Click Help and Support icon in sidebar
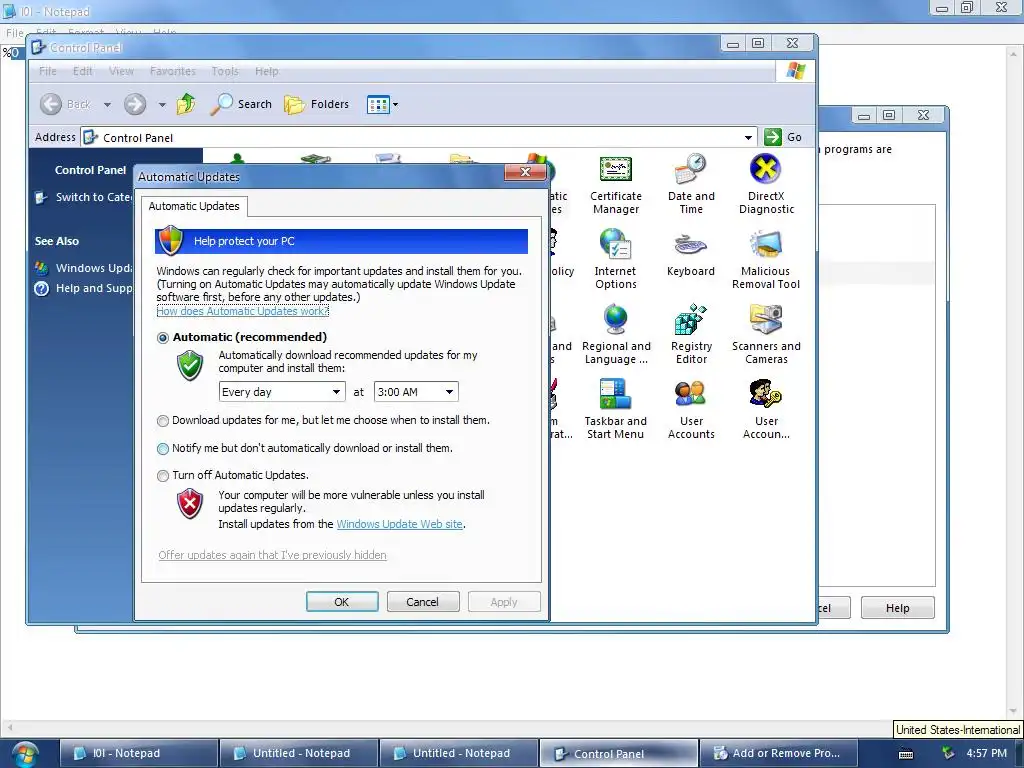Viewport: 1024px width, 768px height. [x=41, y=289]
